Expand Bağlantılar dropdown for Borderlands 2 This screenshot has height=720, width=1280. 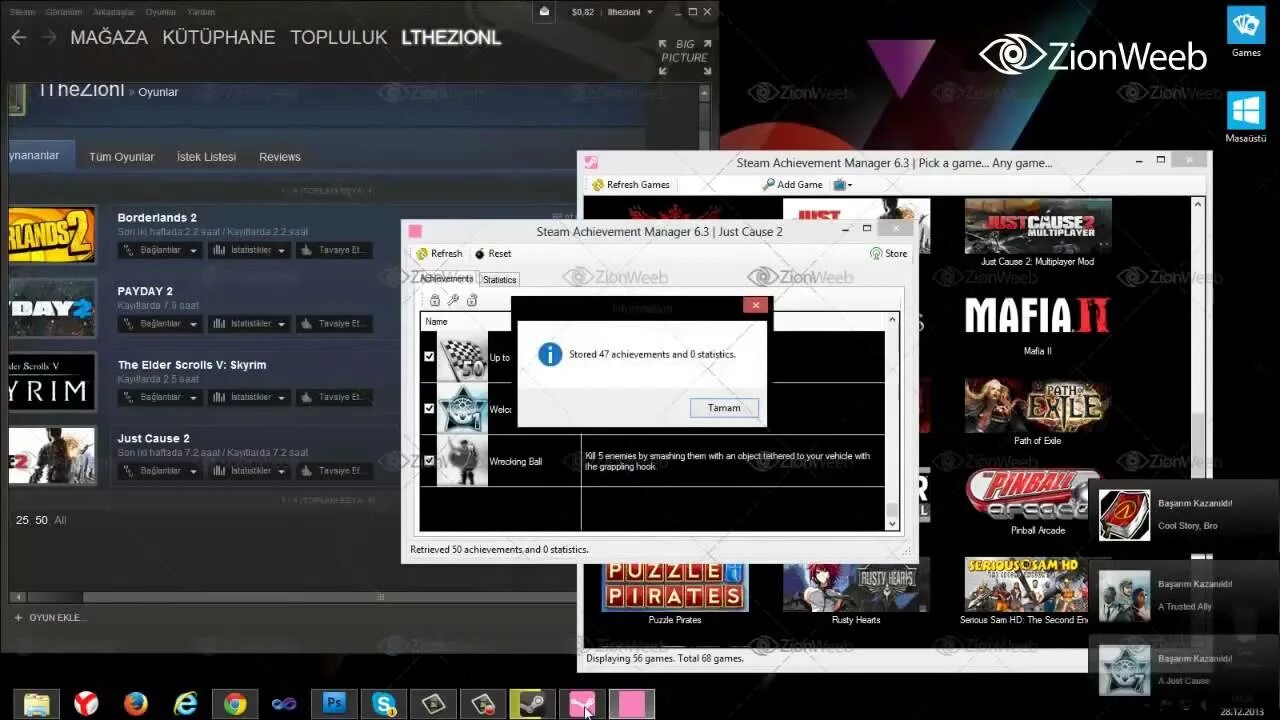160,250
